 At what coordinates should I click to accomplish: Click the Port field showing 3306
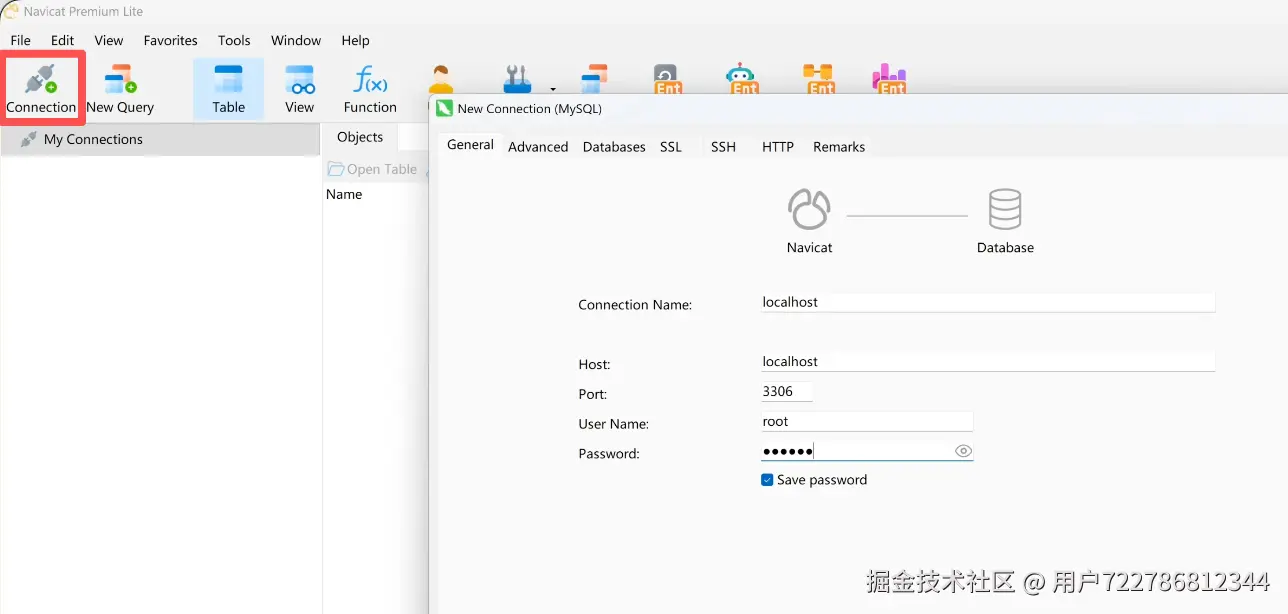coord(786,392)
